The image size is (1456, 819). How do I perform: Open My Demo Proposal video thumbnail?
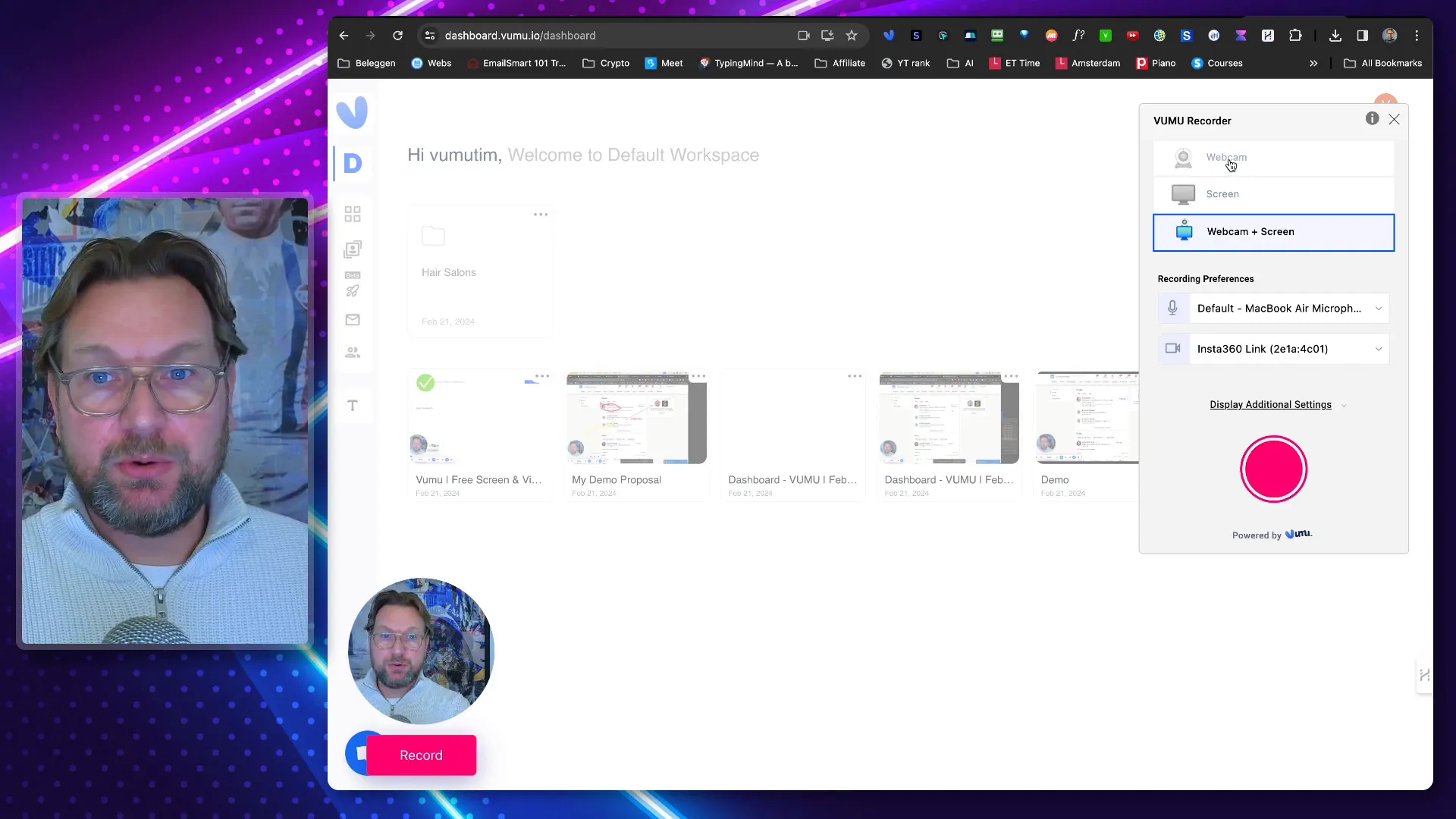636,418
